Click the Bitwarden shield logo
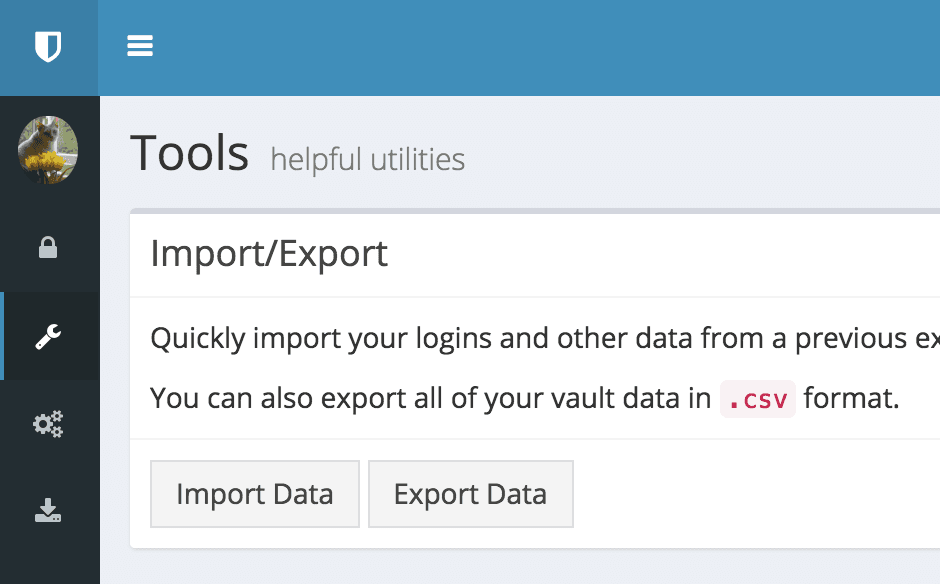This screenshot has height=584, width=940. coord(48,47)
